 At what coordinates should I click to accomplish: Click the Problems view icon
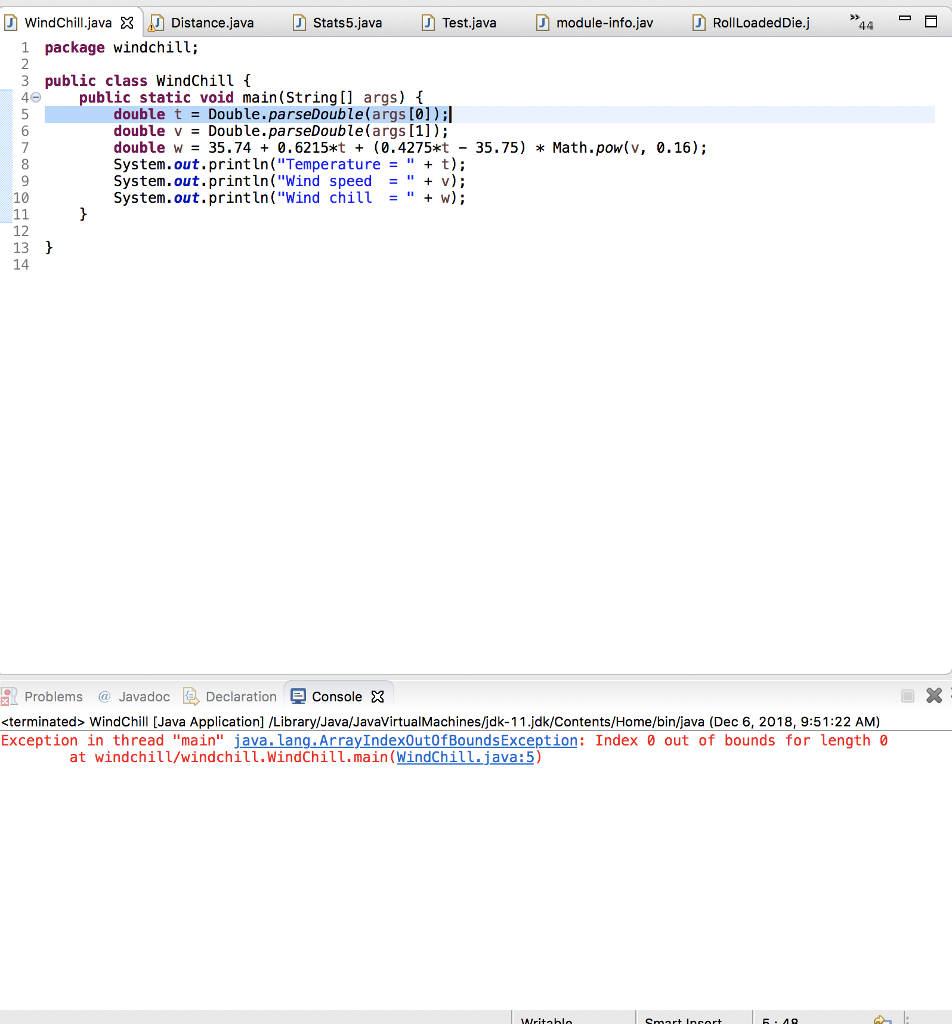8,696
